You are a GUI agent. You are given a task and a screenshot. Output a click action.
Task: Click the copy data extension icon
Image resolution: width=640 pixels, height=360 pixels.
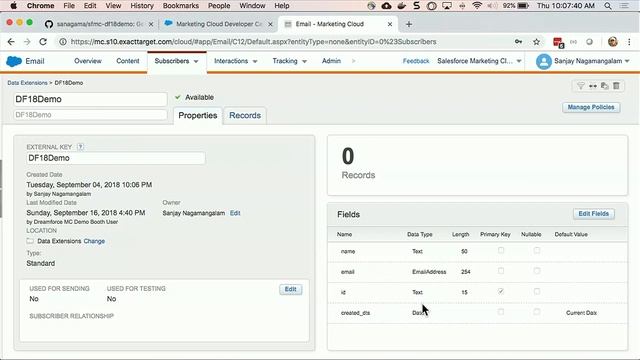(604, 86)
